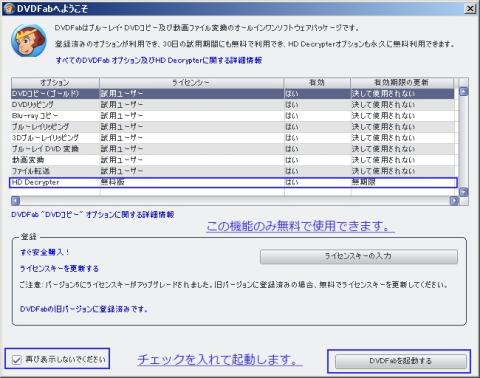
Task: Click the table's scroll up arrow
Action: 464,91
